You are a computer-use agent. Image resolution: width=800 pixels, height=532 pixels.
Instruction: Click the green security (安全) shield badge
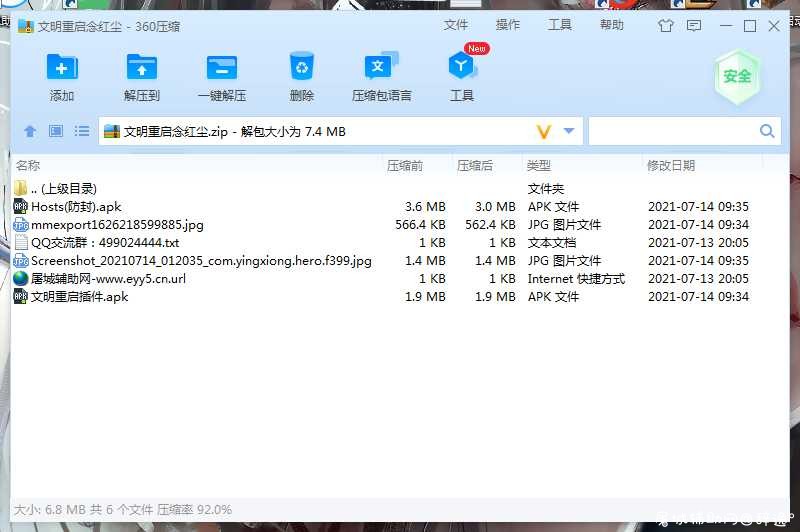(737, 77)
